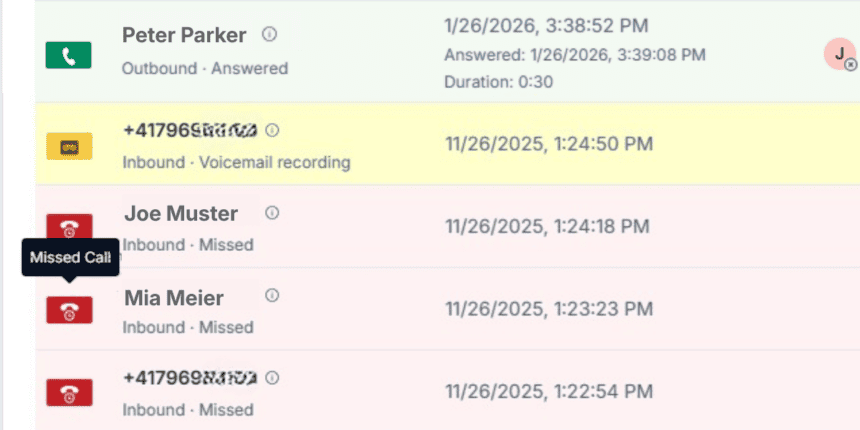Show info for the voicemail caller's number
Viewport: 860px width, 430px height.
[272, 131]
